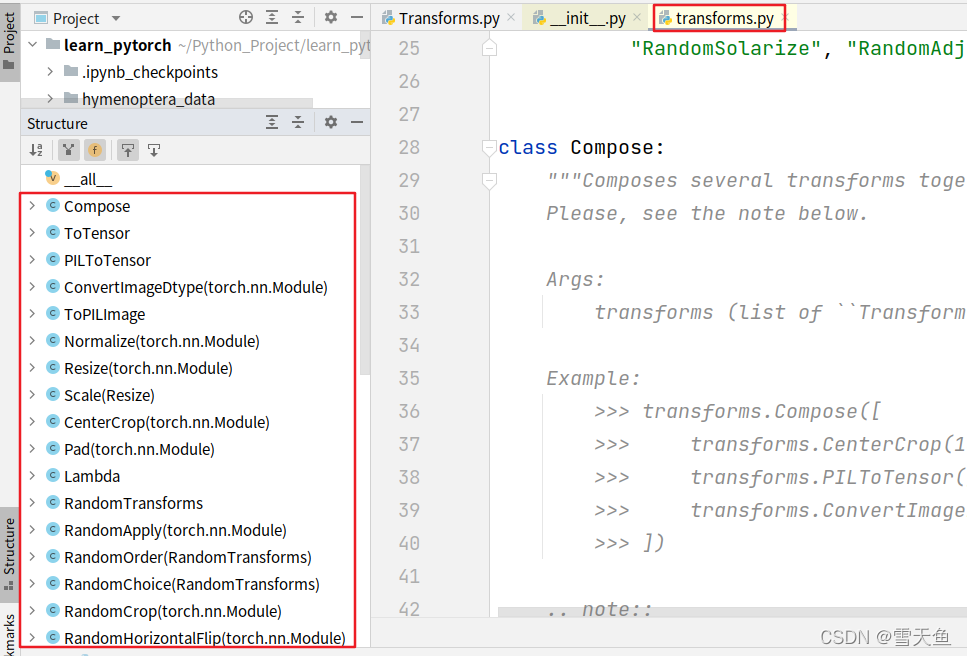This screenshot has width=967, height=656.
Task: Select the learn_pytorch root folder
Action: [117, 46]
